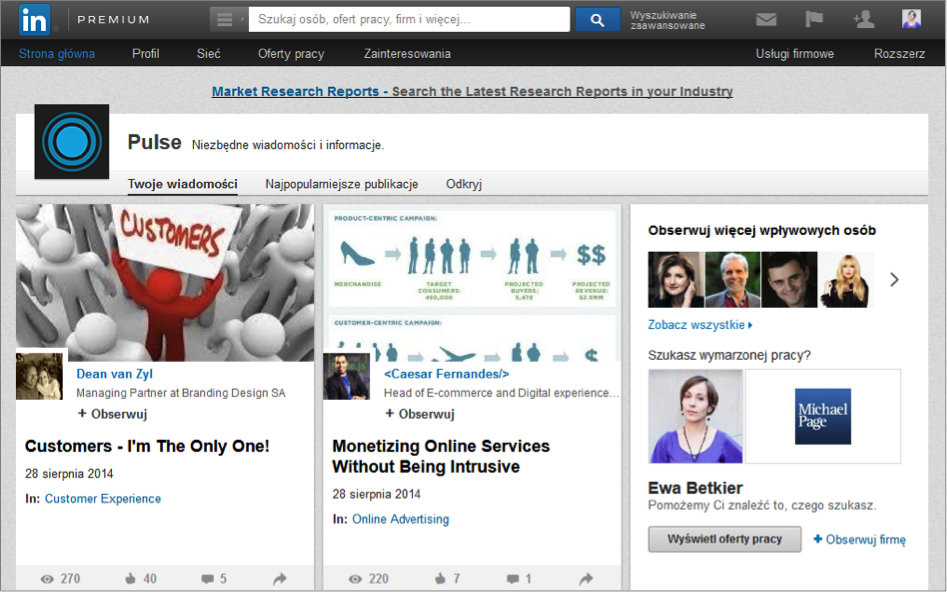
Task: Open the Online Advertising channel link
Action: pyautogui.click(x=400, y=519)
